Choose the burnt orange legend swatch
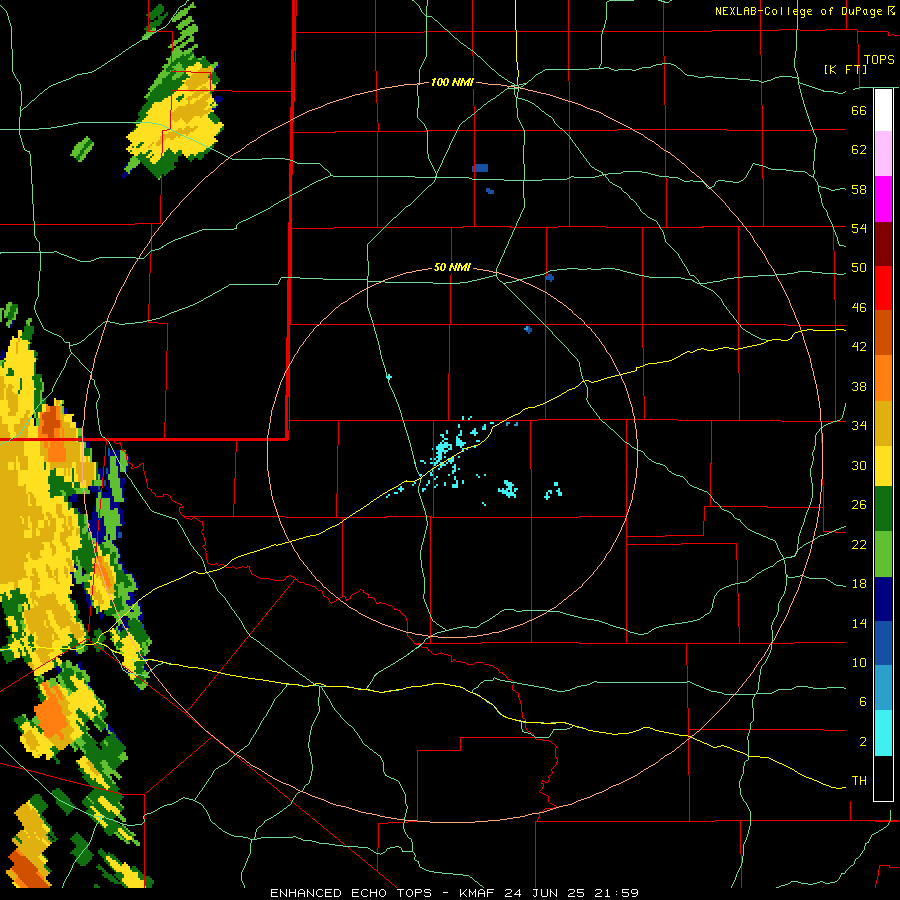Screen dimensions: 900x900 (x=883, y=333)
